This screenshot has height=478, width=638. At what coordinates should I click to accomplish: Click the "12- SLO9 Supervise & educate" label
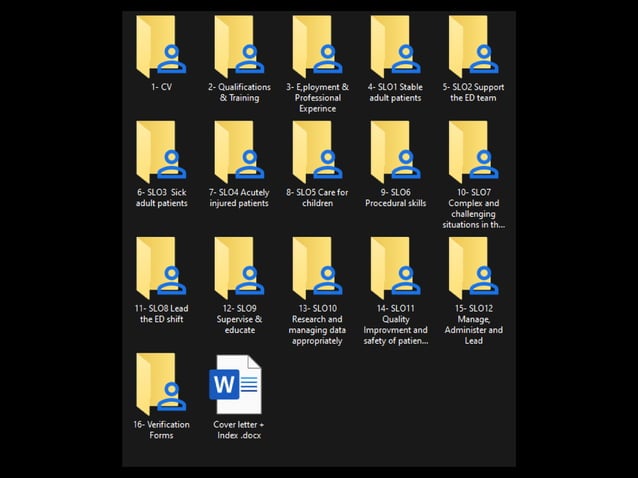point(239,319)
